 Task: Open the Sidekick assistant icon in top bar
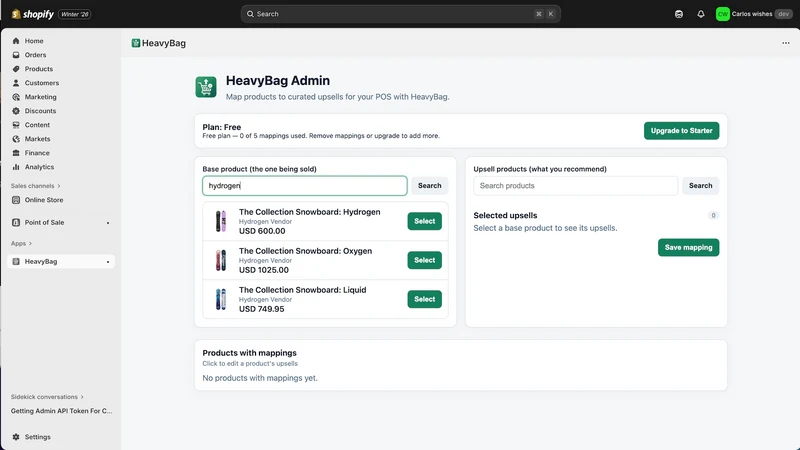click(679, 14)
